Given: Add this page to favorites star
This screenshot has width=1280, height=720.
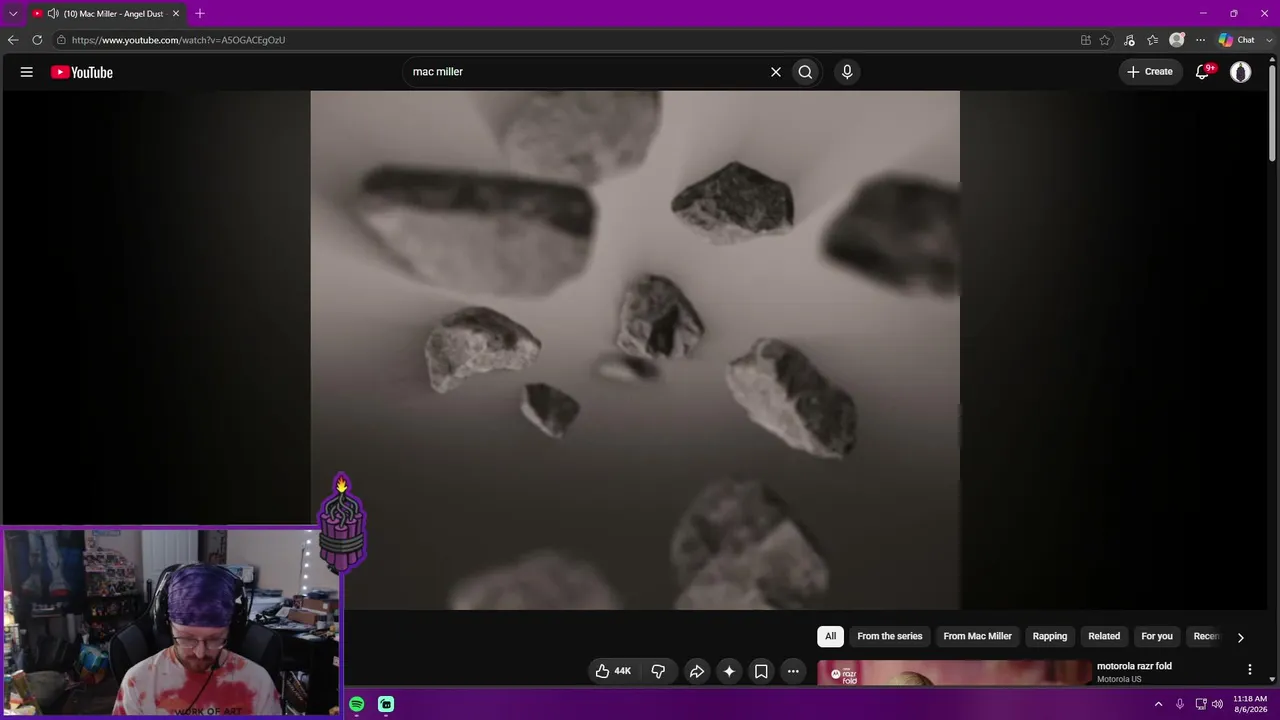Looking at the screenshot, I should [1105, 40].
